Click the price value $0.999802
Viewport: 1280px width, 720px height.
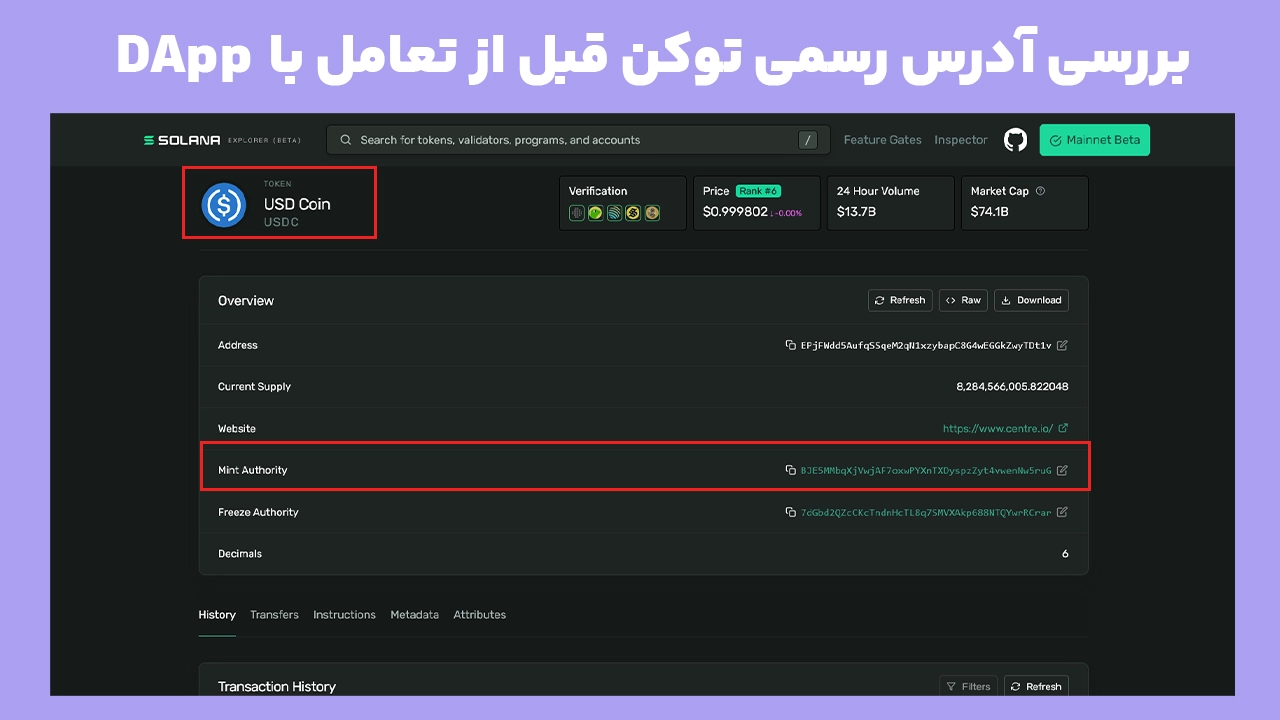coord(735,212)
